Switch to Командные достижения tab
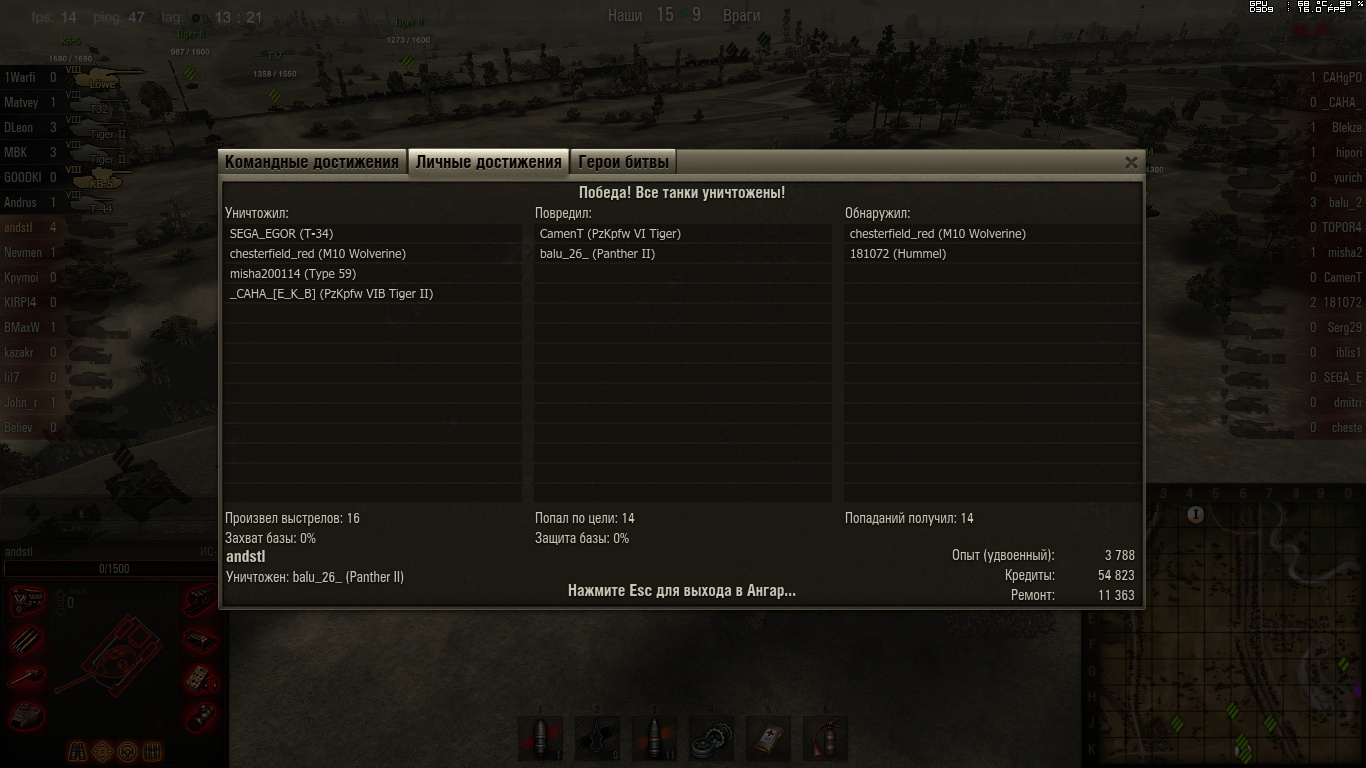 tap(312, 162)
